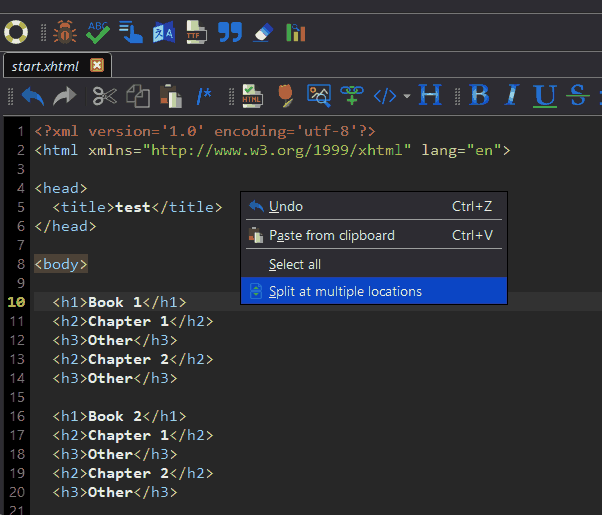Image resolution: width=602 pixels, height=515 pixels.
Task: Click the Copy icon in toolbar
Action: click(x=138, y=96)
